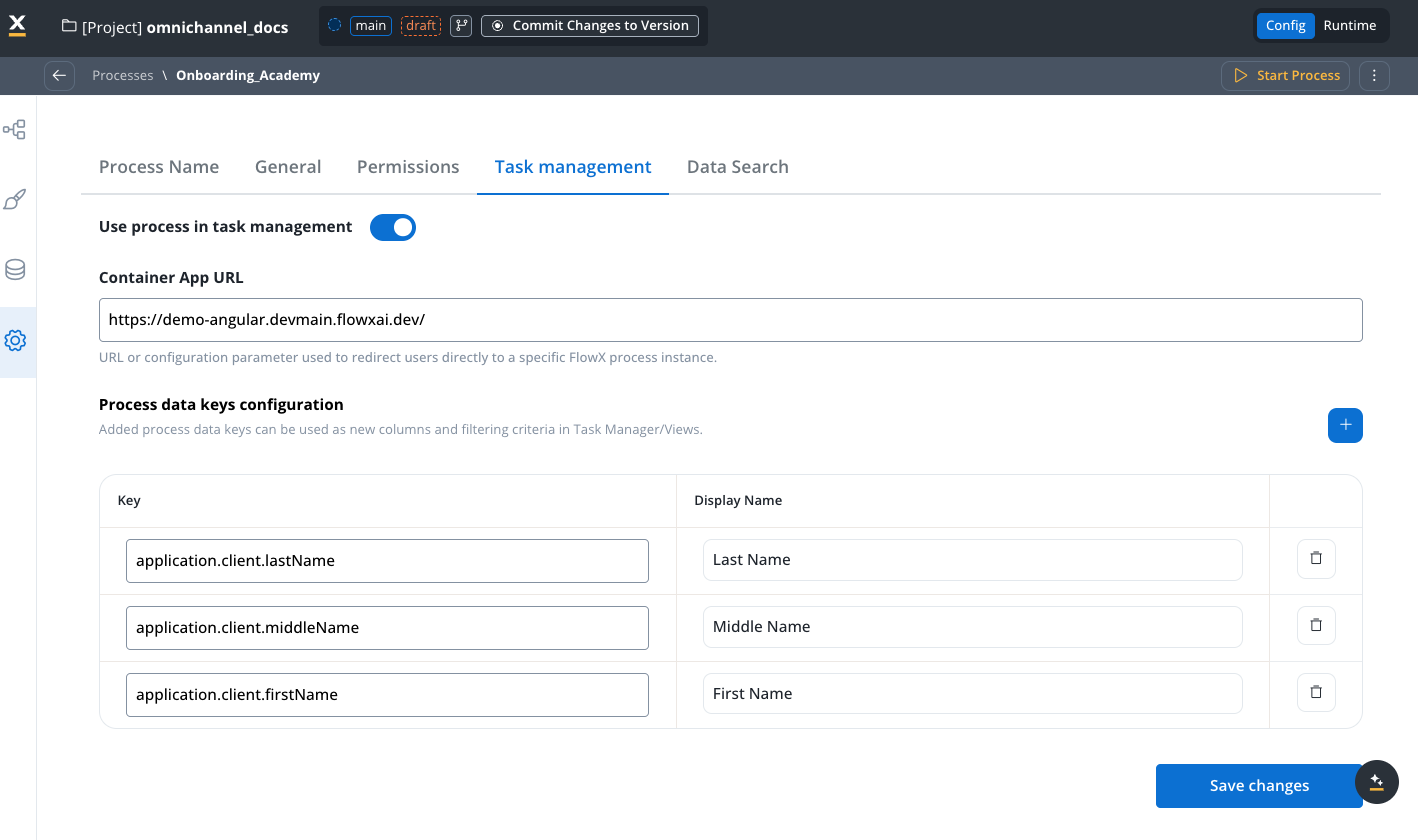The height and width of the screenshot is (840, 1418).
Task: Open the Data Search tab
Action: point(737,166)
